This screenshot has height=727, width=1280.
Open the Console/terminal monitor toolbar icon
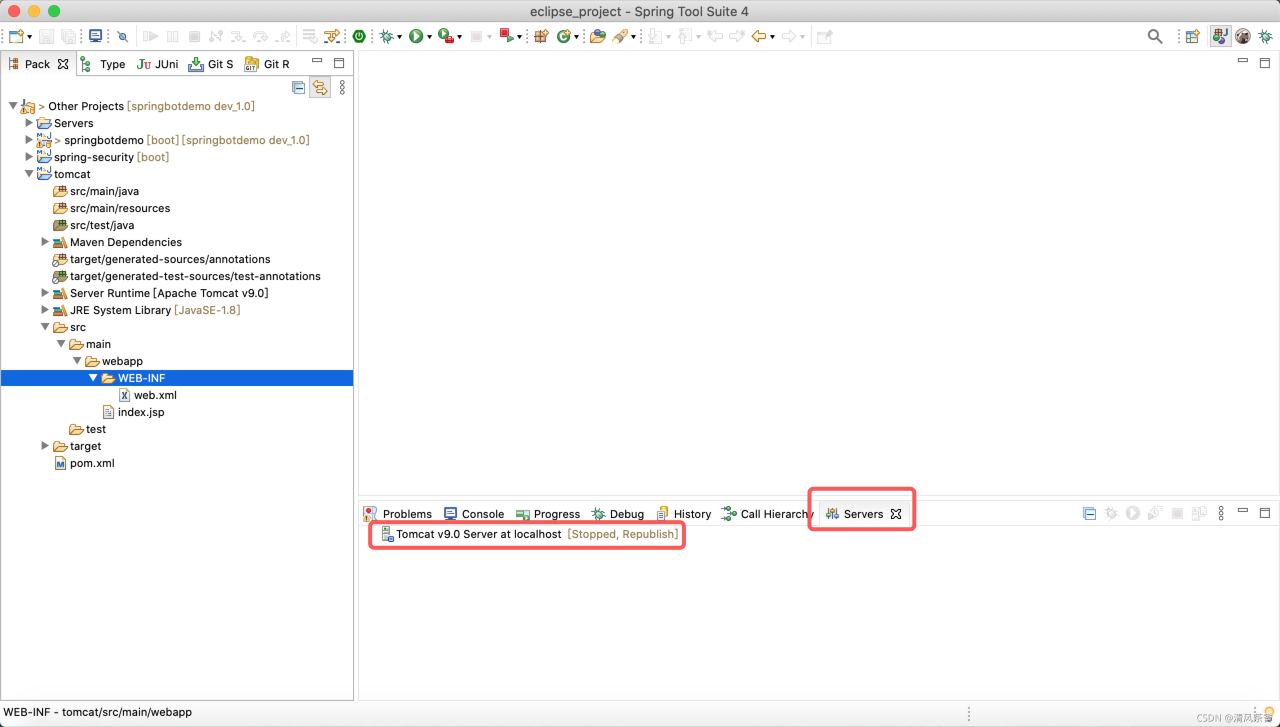point(95,36)
